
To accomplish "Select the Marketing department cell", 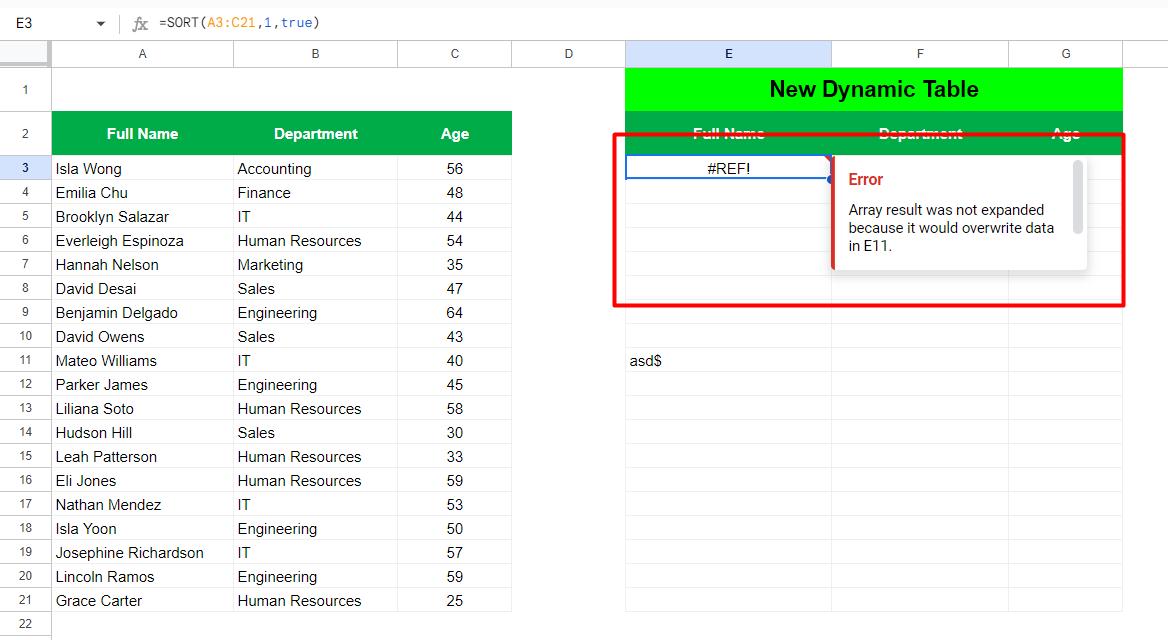I will [x=316, y=264].
